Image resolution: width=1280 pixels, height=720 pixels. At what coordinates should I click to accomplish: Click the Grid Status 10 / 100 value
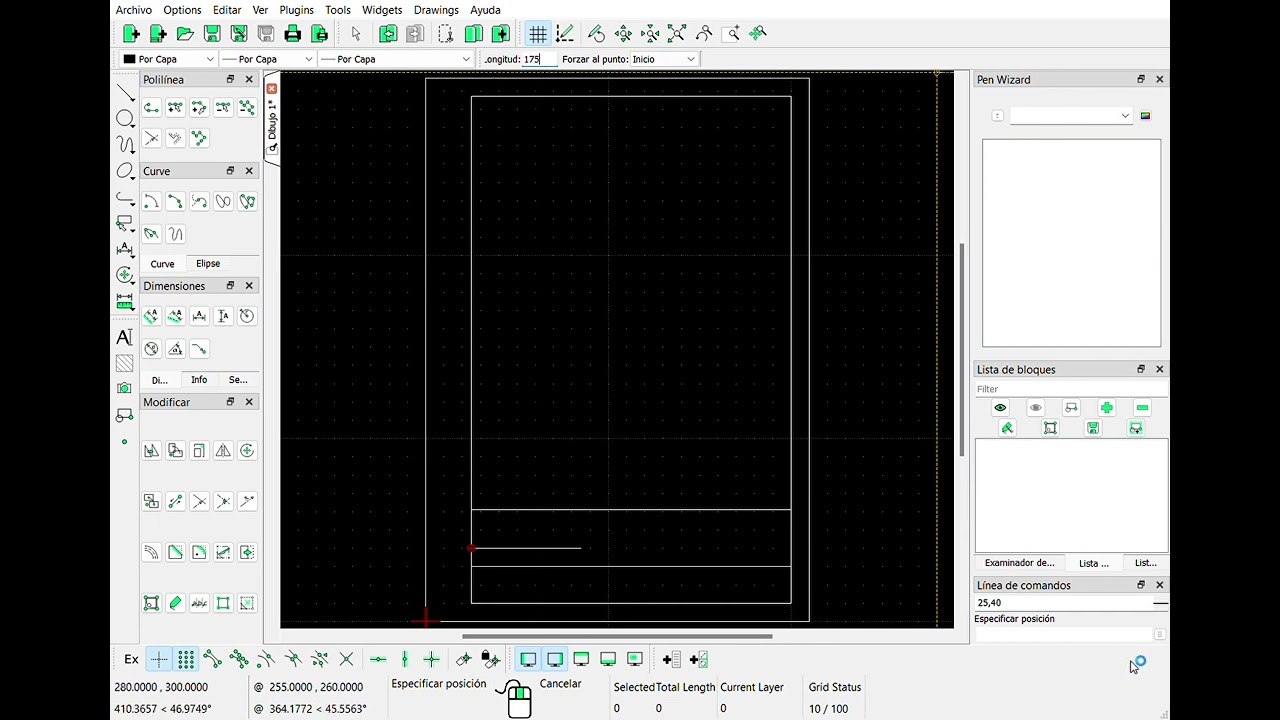pos(828,709)
